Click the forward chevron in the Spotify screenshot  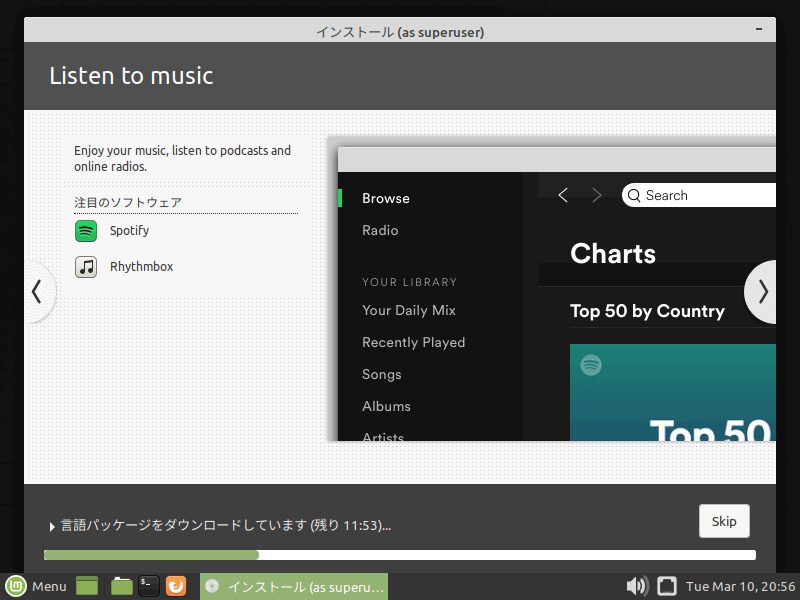[x=596, y=195]
